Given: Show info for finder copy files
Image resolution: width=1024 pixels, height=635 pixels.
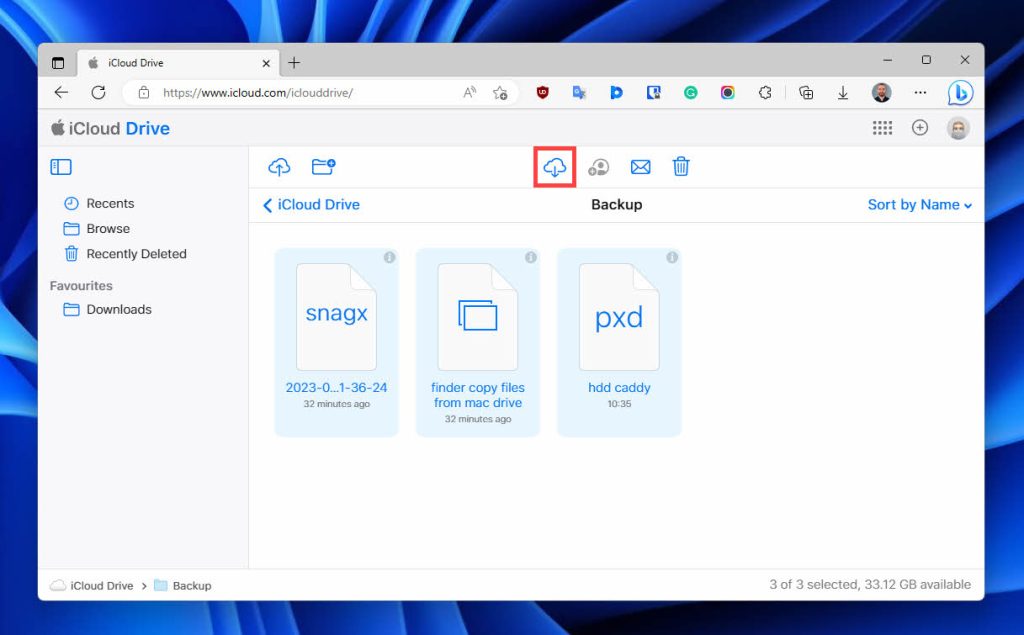Looking at the screenshot, I should click(x=531, y=257).
